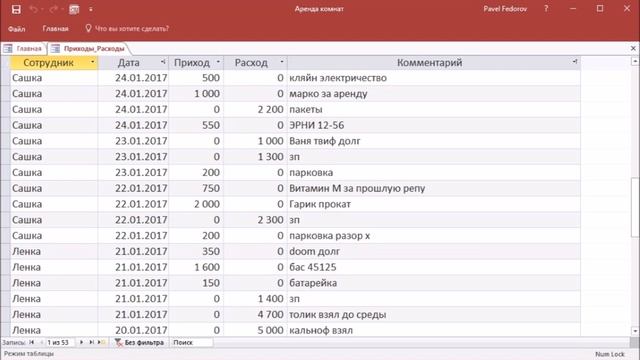Image resolution: width=640 pixels, height=360 pixels.
Task: Click the cell 'Витамин М за прошлую репу'
Action: tap(434, 188)
